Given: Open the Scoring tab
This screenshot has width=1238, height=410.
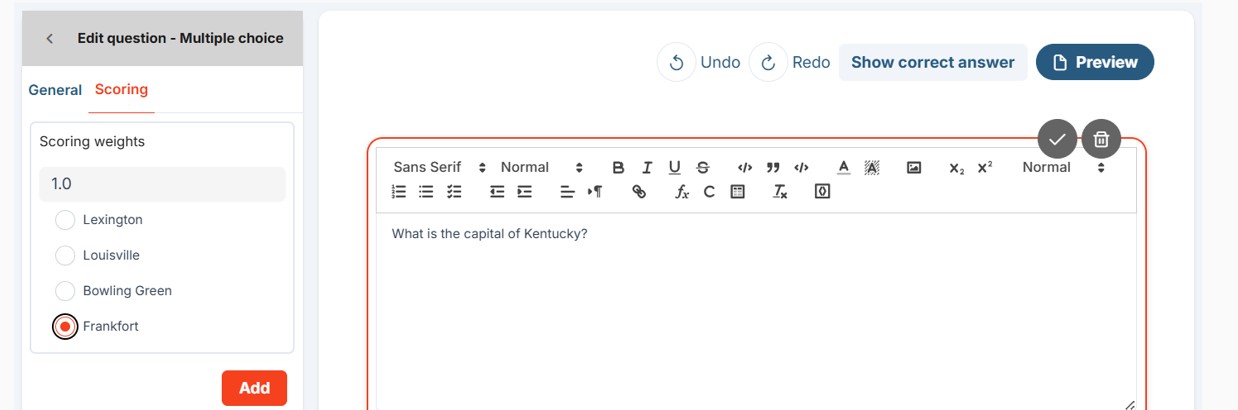Looking at the screenshot, I should [121, 89].
